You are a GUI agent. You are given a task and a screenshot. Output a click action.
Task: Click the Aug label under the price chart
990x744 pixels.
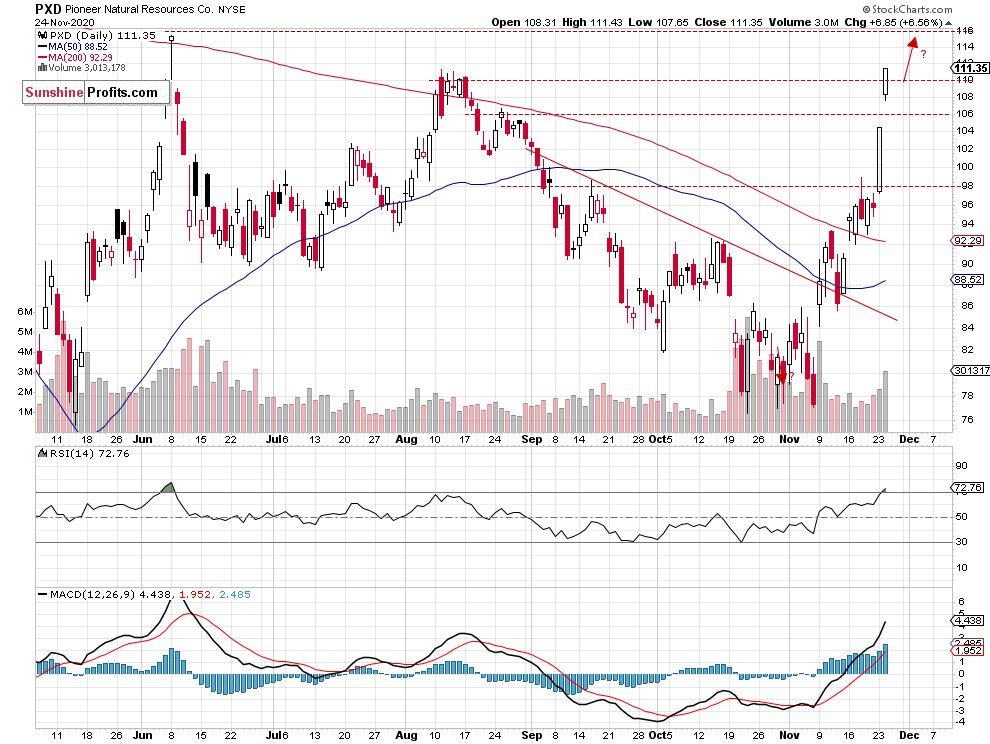406,440
